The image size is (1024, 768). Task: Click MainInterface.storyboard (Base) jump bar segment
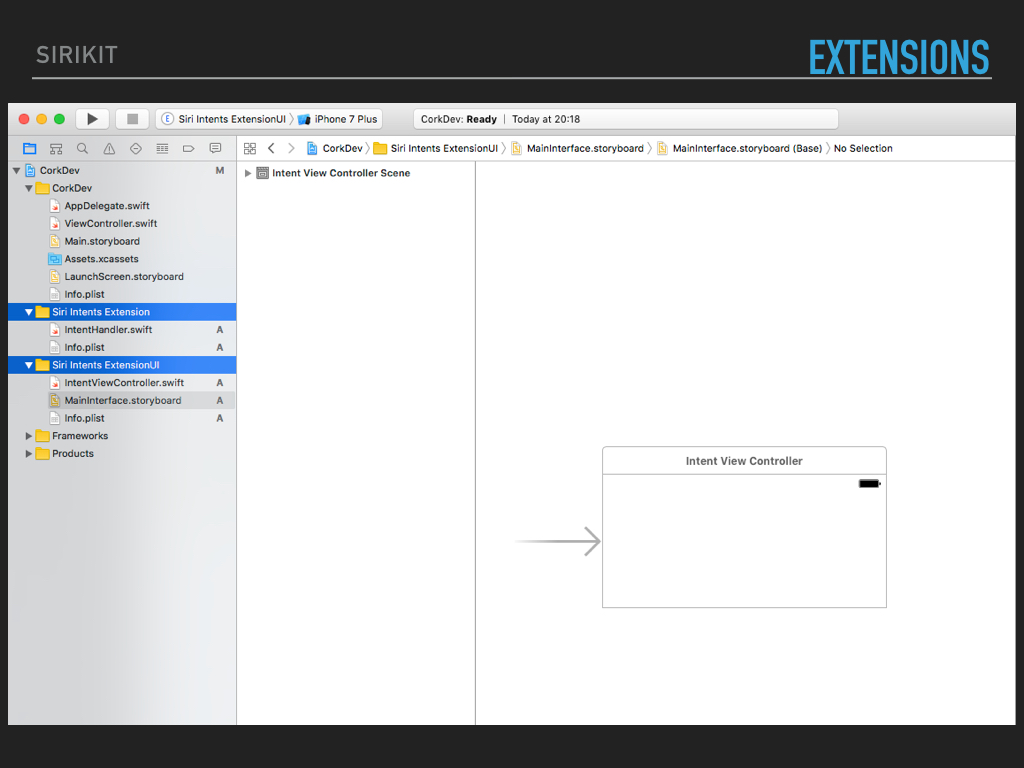point(739,148)
